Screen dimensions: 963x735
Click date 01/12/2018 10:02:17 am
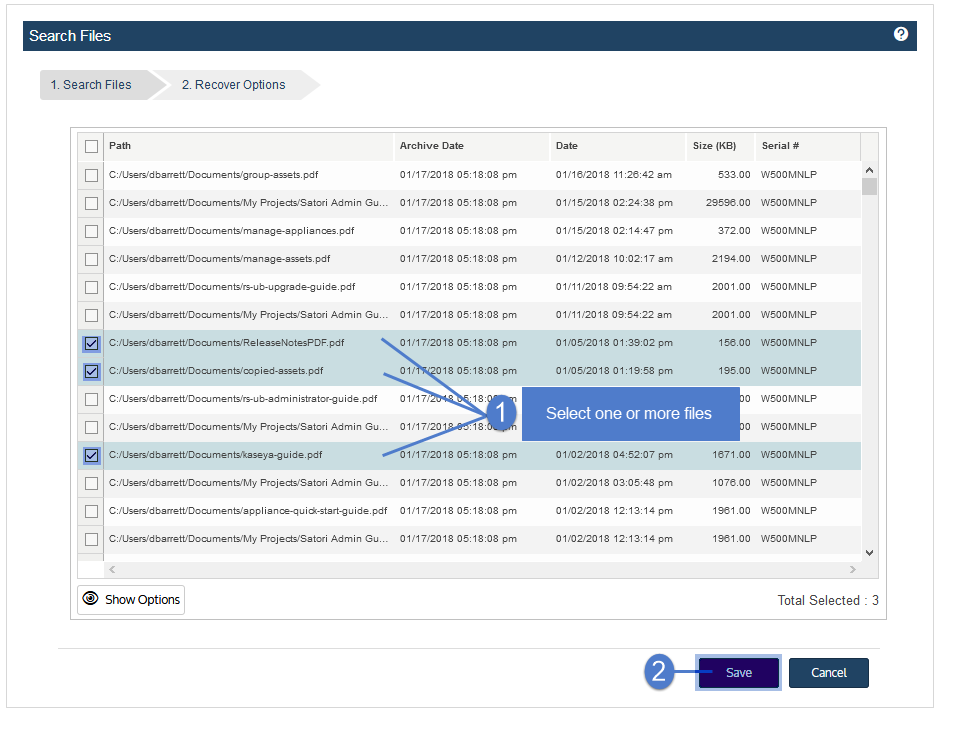click(x=614, y=259)
